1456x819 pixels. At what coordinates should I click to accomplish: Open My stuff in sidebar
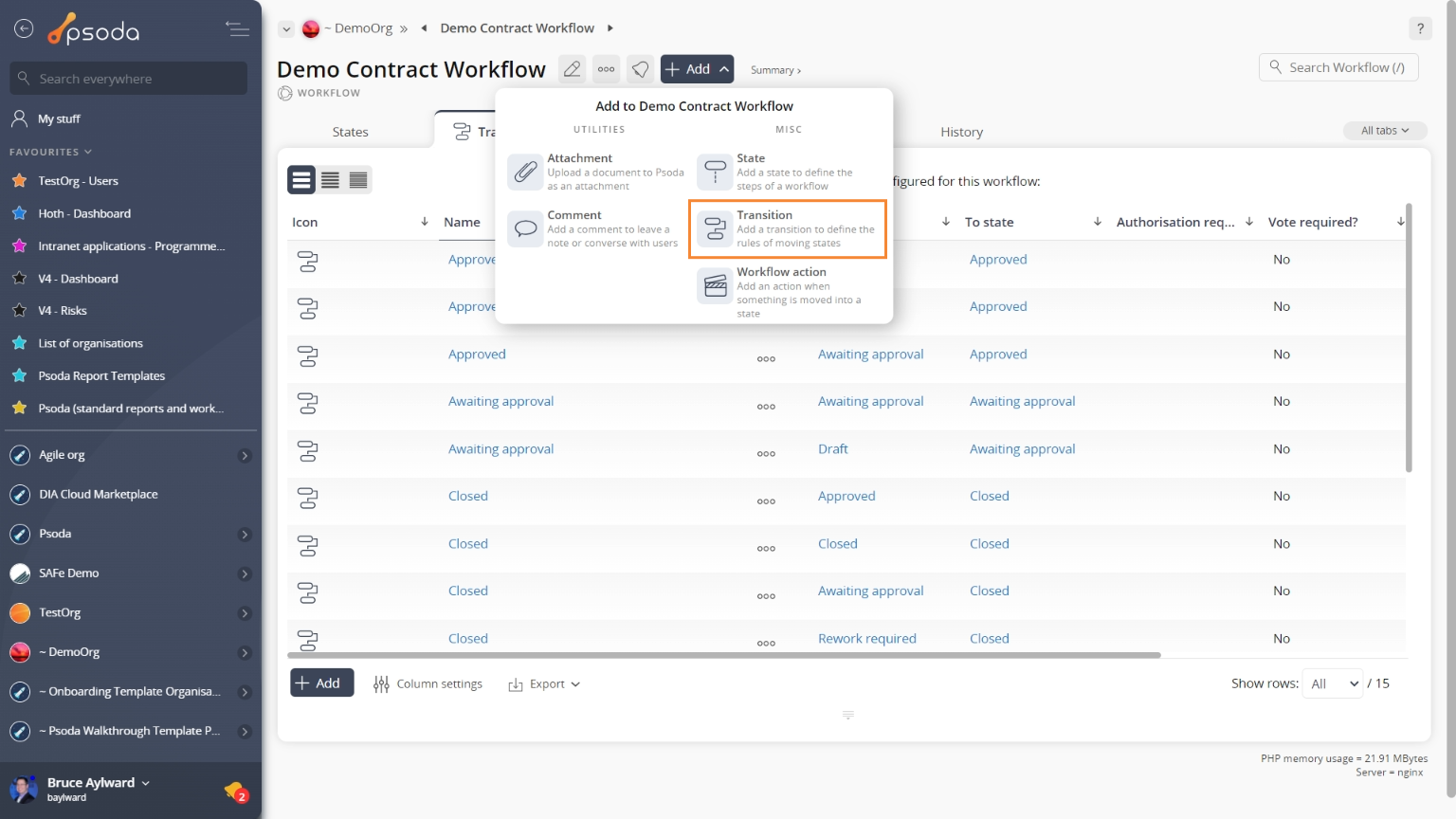point(59,119)
